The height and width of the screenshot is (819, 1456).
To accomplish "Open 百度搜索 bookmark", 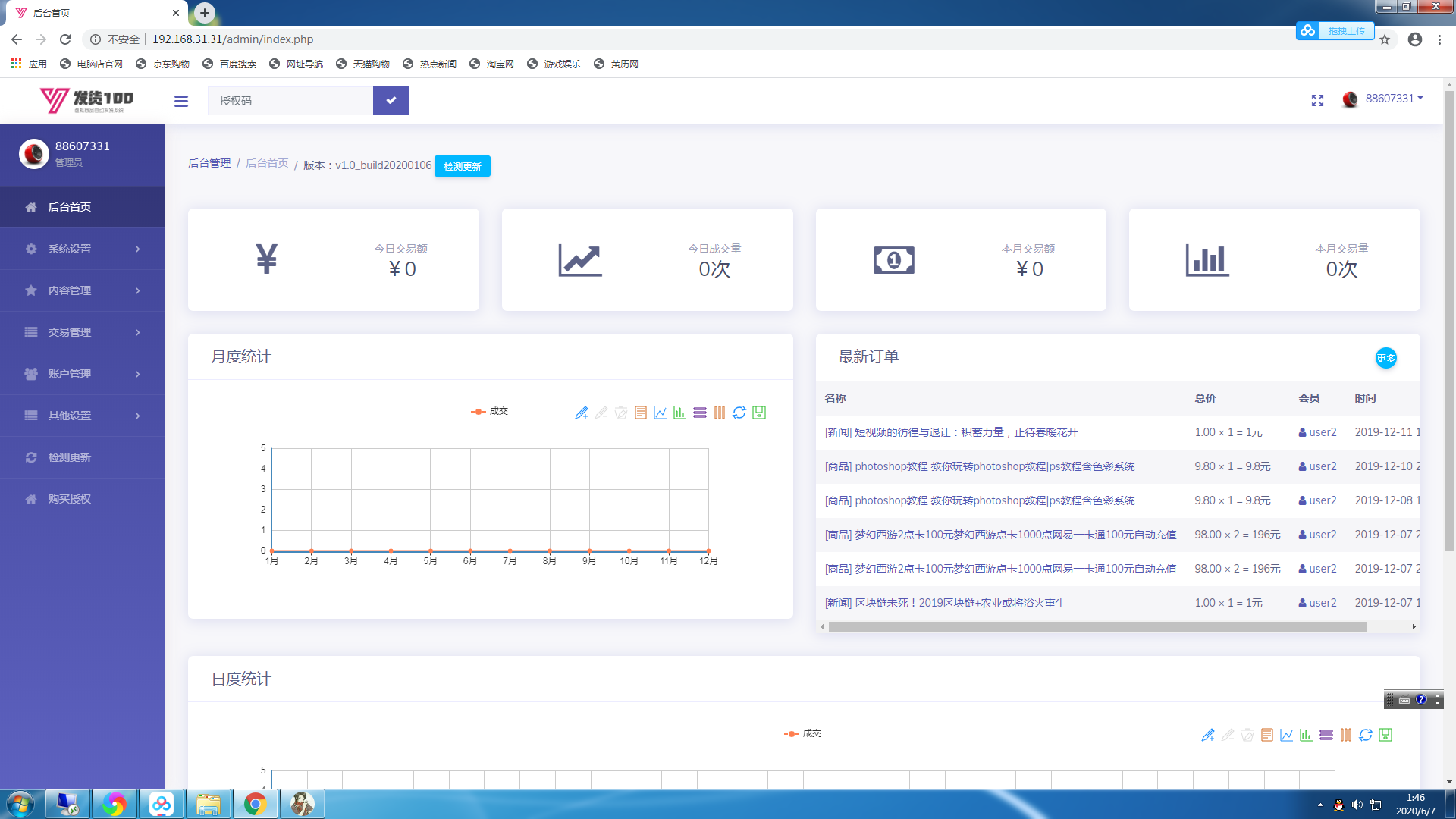I will point(229,64).
